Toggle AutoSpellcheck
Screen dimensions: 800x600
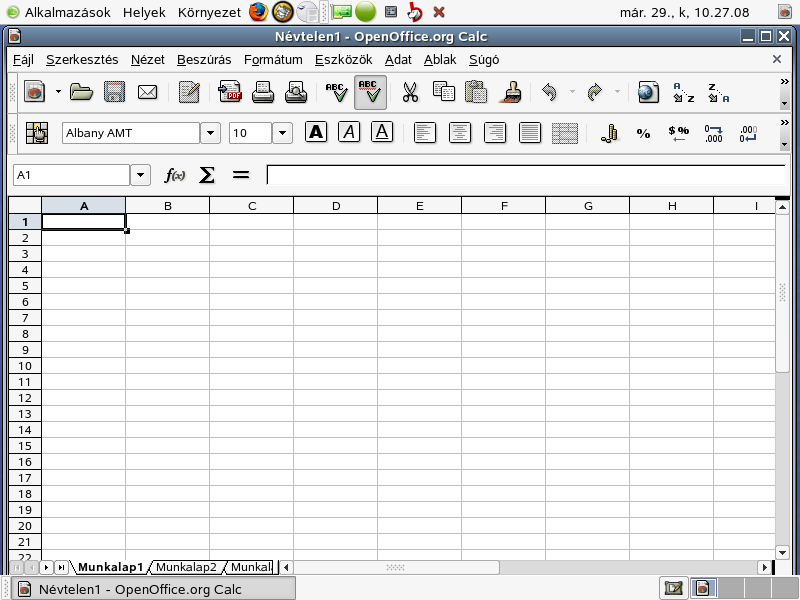[x=370, y=92]
